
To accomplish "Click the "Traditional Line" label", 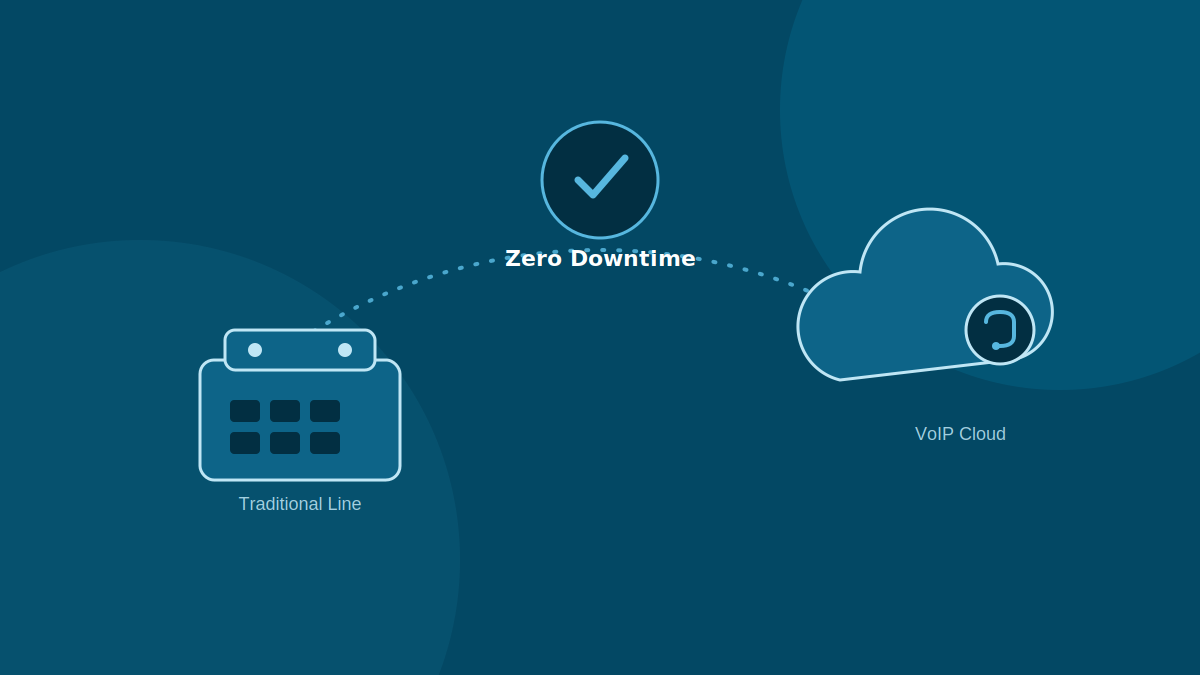I will click(300, 504).
